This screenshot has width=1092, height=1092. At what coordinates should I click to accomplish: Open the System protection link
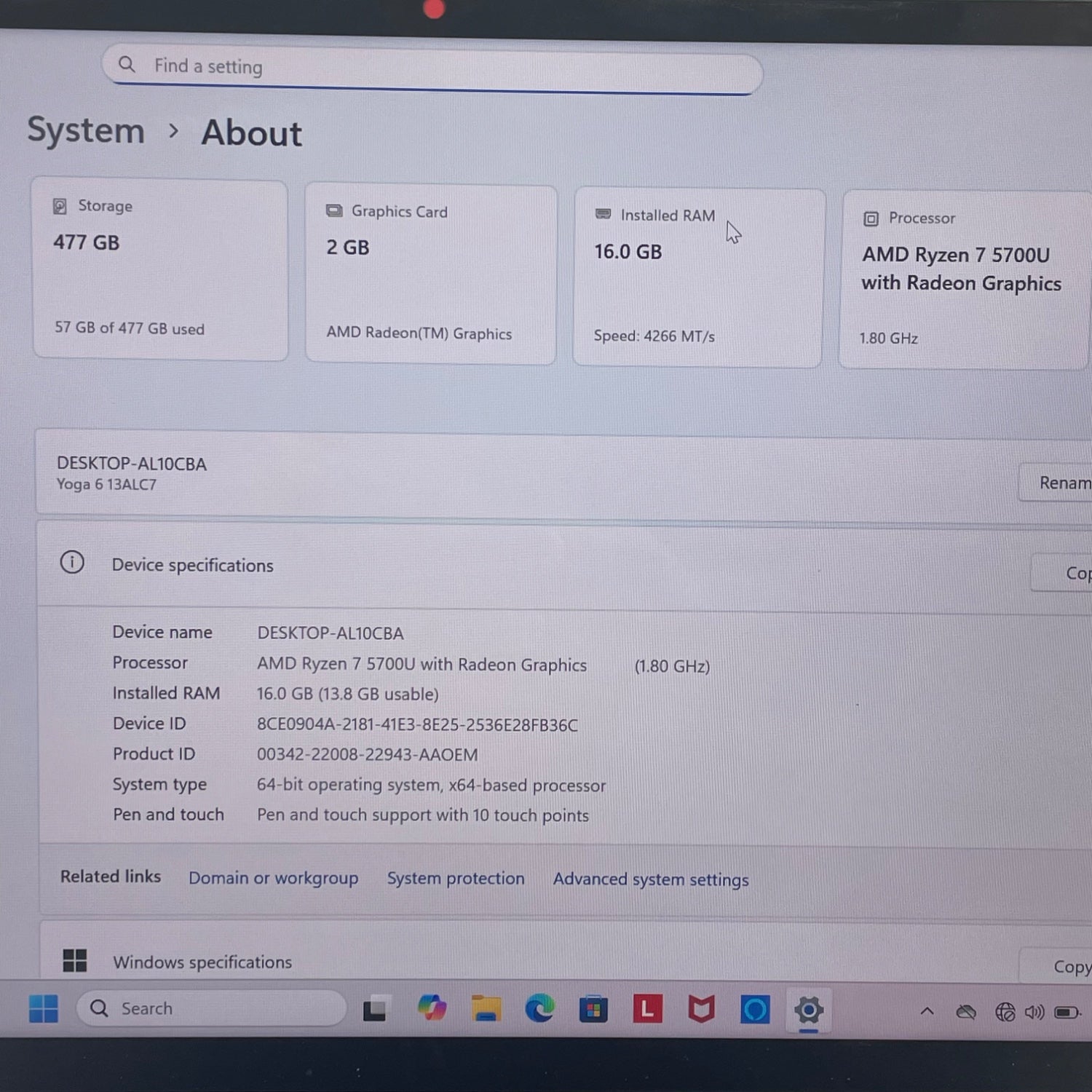(x=456, y=879)
